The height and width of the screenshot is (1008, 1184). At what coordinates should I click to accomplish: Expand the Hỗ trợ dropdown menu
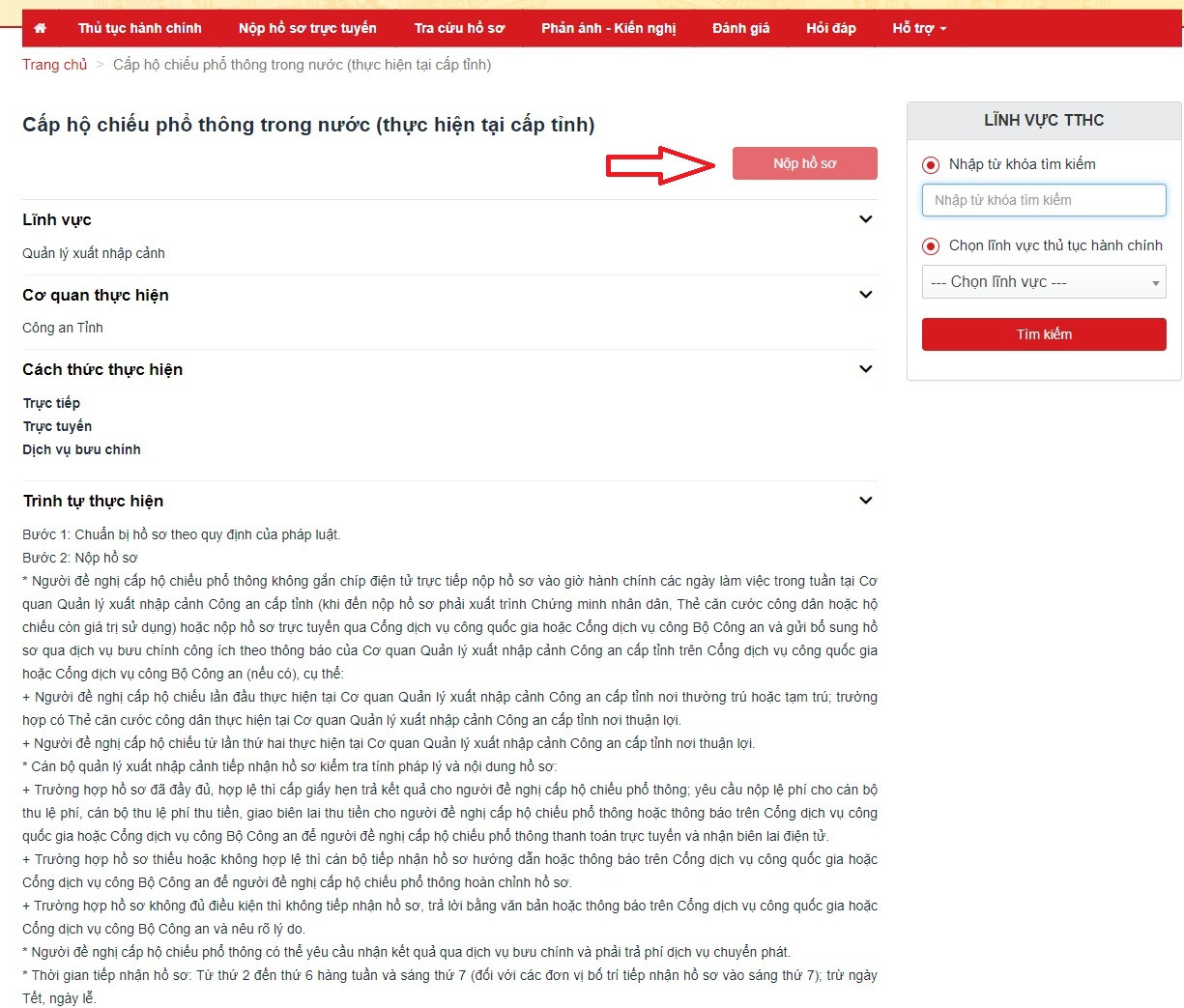pyautogui.click(x=919, y=28)
